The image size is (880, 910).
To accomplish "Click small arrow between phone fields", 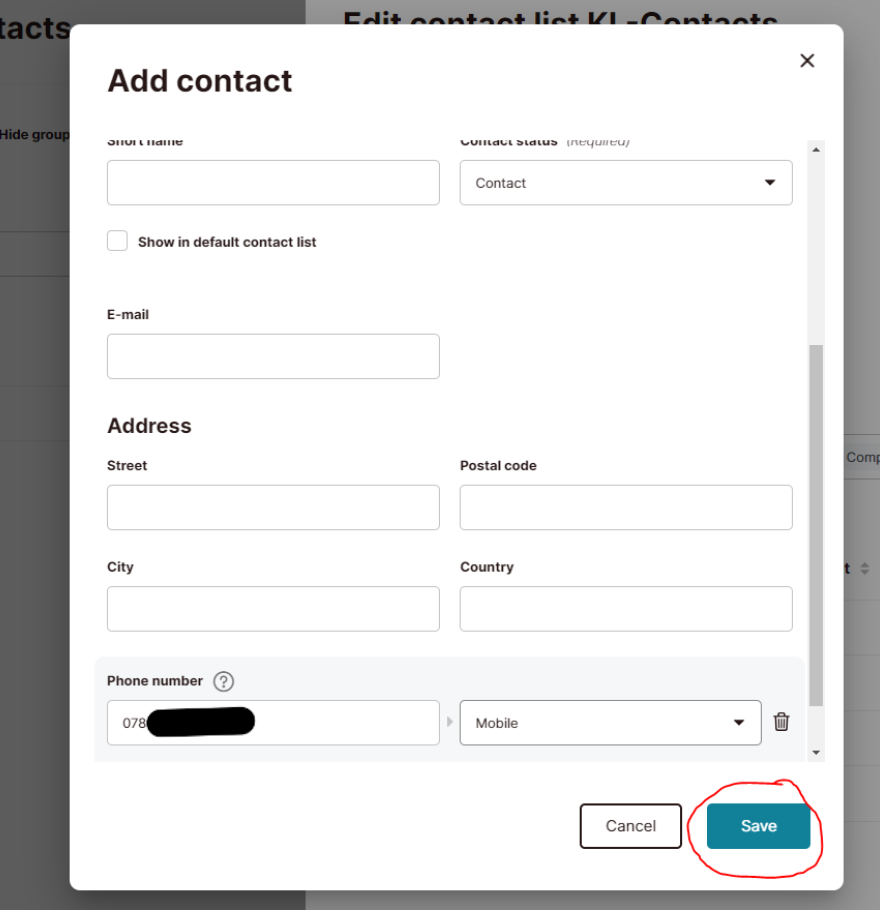I will [449, 722].
